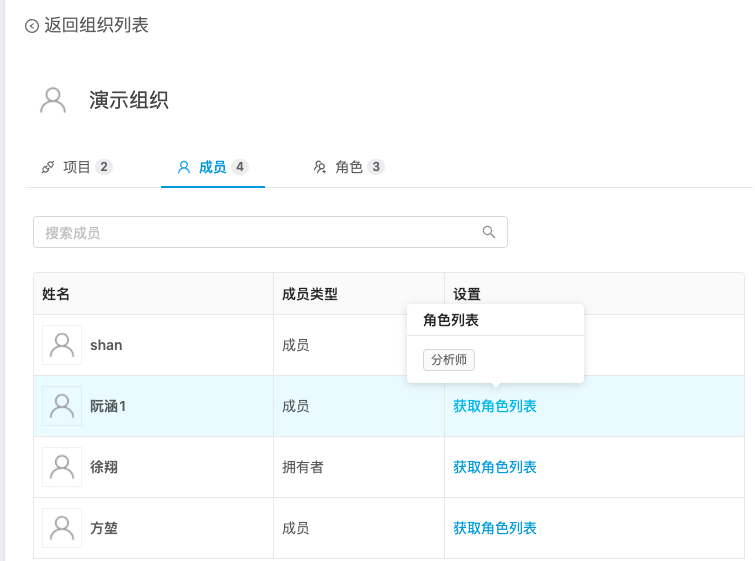This screenshot has height=561, width=755.
Task: Select the member name shan
Action: click(106, 345)
